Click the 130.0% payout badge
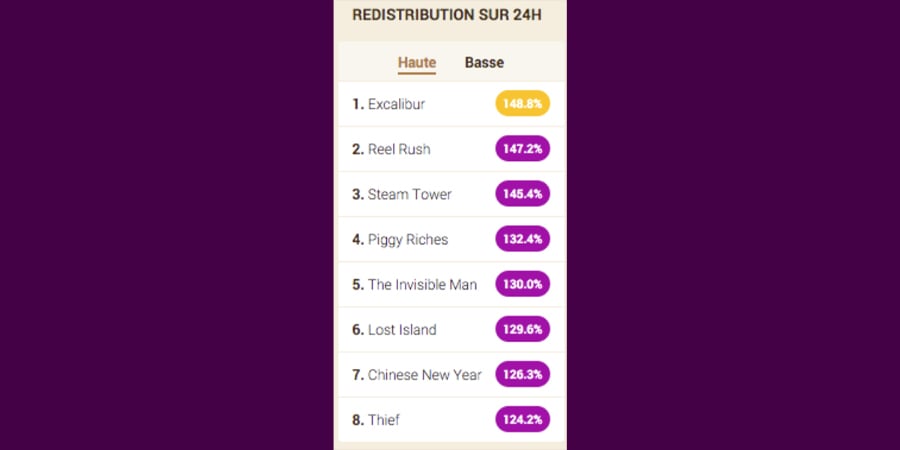This screenshot has height=450, width=900. [522, 284]
